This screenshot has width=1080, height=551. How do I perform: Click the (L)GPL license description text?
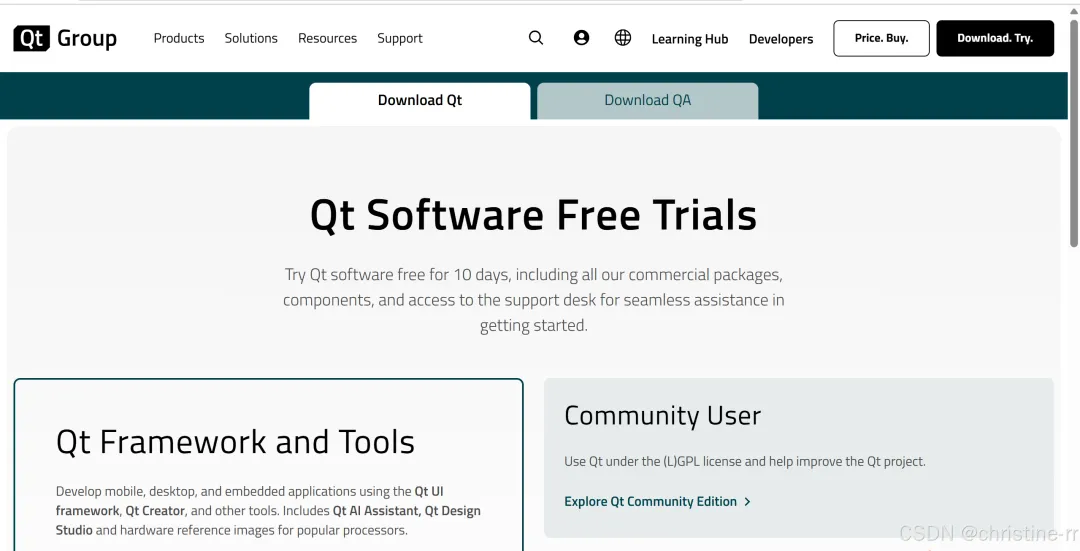tap(745, 461)
